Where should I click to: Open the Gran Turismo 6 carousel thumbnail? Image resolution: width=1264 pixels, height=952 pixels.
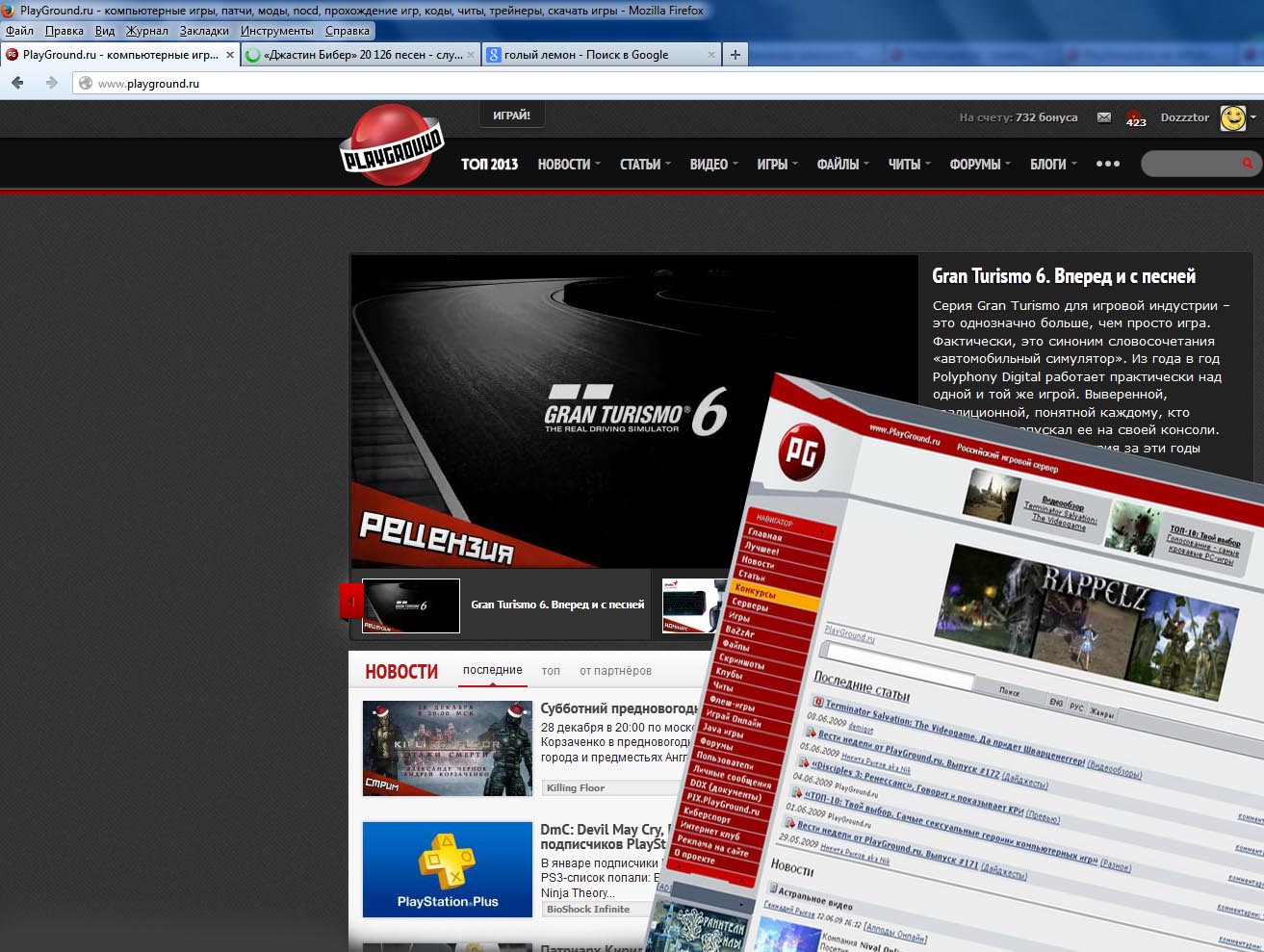(x=411, y=605)
